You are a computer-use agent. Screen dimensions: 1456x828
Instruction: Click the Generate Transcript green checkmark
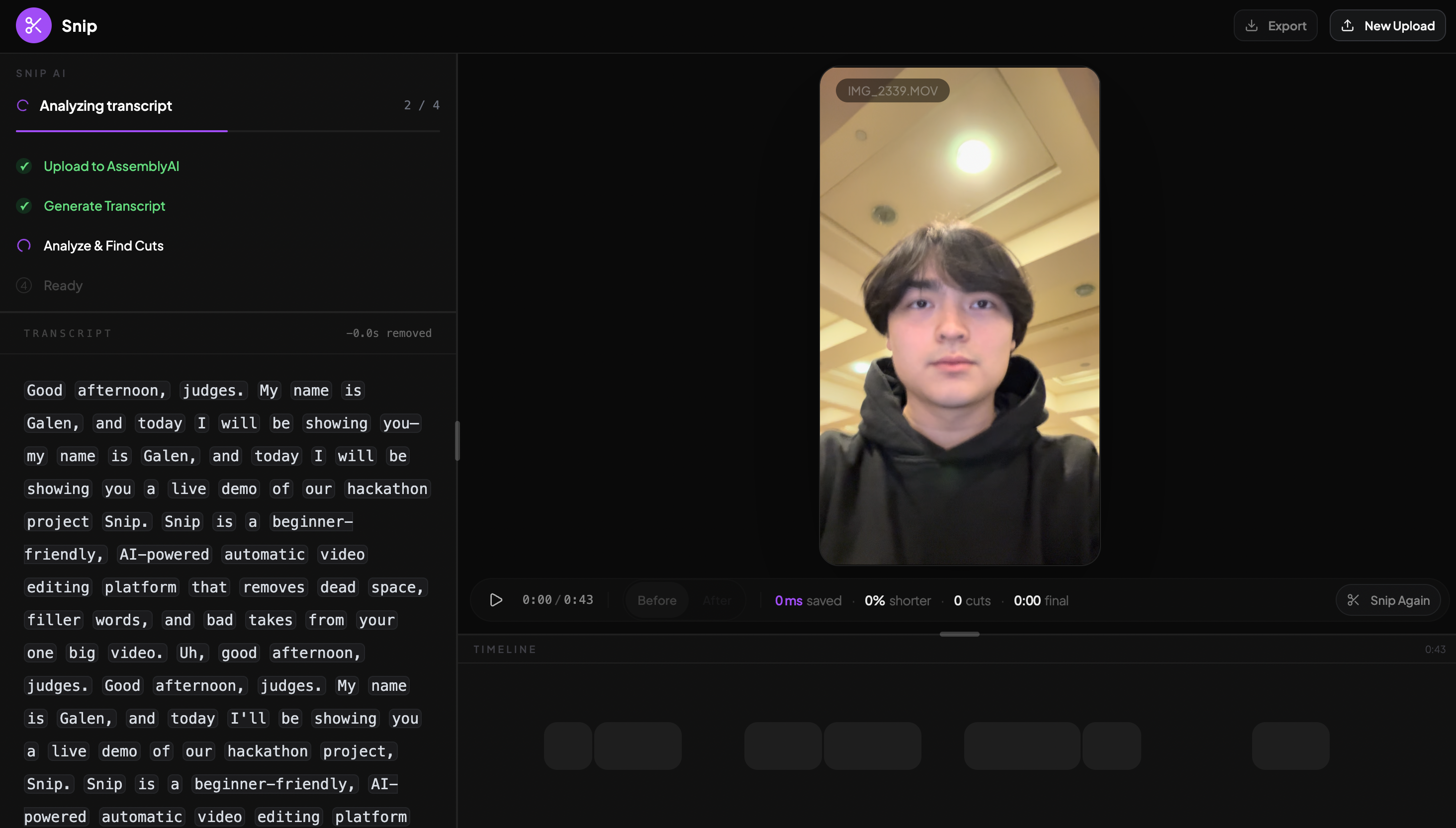24,206
